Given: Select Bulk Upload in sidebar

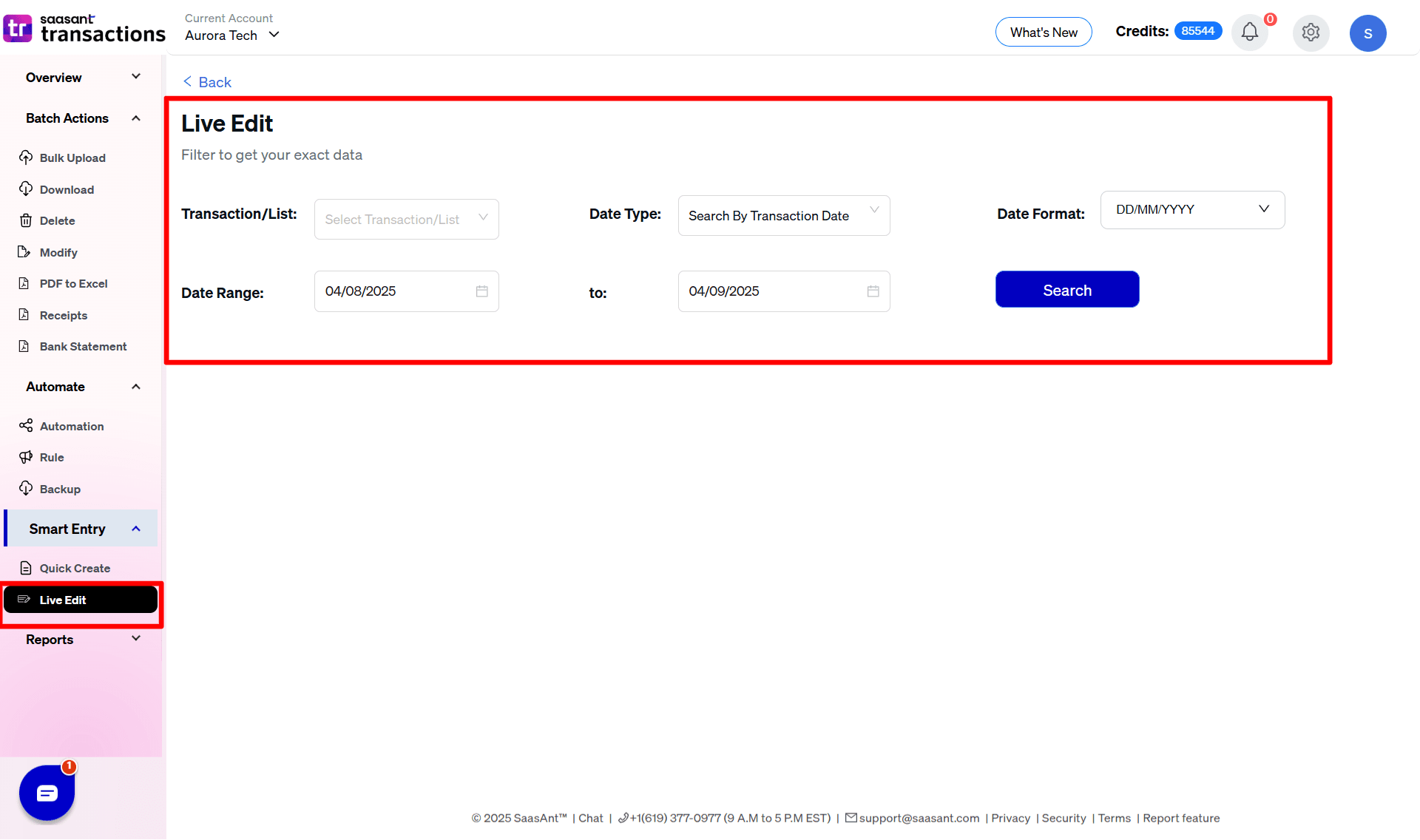Looking at the screenshot, I should (72, 158).
